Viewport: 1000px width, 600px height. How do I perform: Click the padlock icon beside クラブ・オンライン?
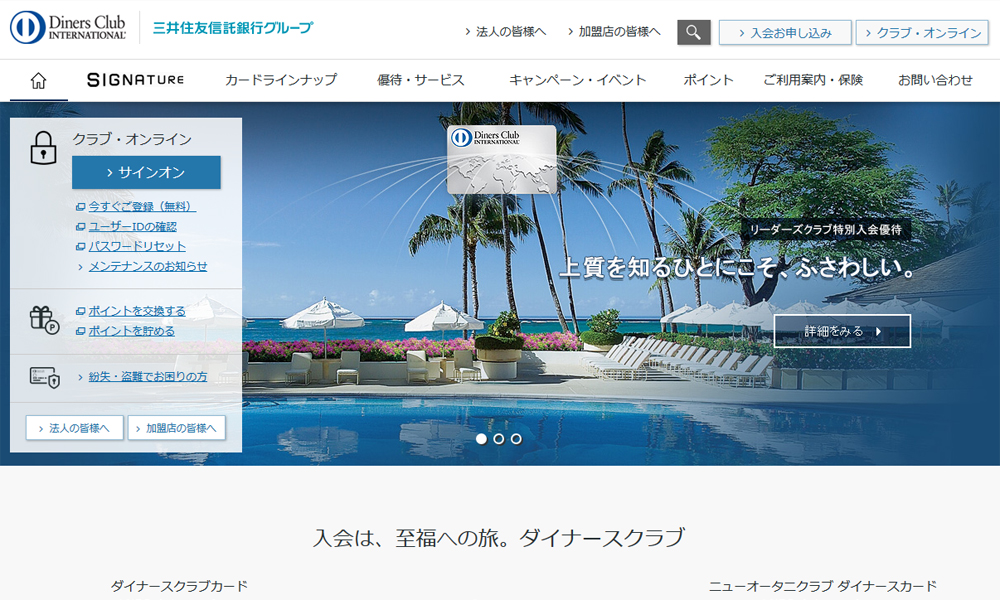coord(43,148)
